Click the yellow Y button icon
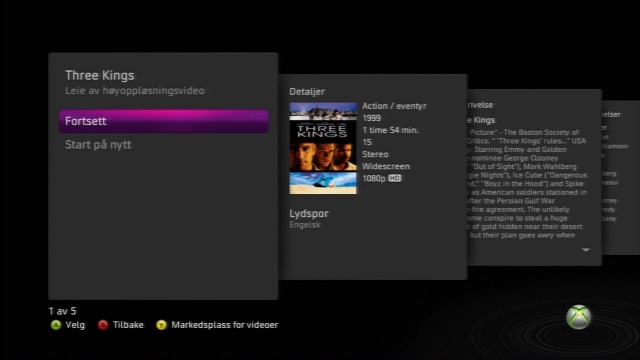This screenshot has height=360, width=640. pyautogui.click(x=161, y=325)
